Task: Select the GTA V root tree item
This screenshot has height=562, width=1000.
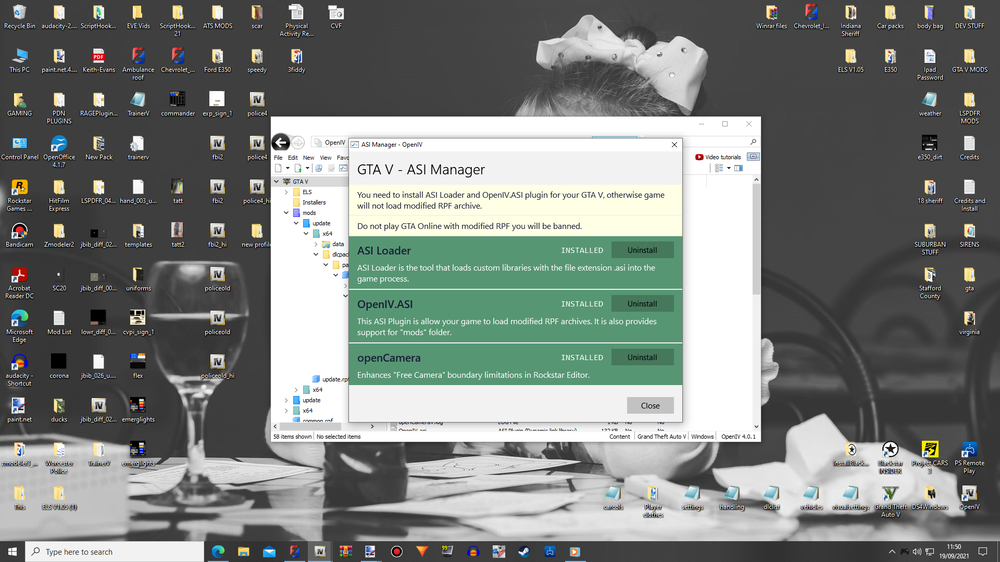Action: tap(295, 182)
